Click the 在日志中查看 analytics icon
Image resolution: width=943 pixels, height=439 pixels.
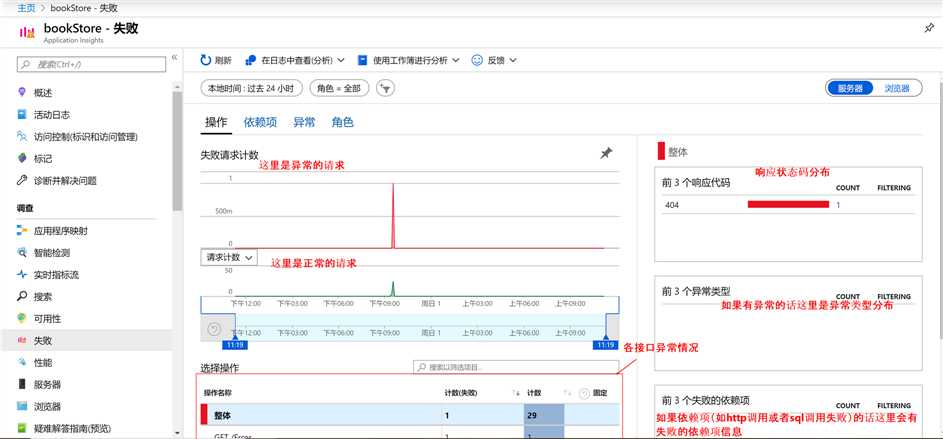coord(251,60)
